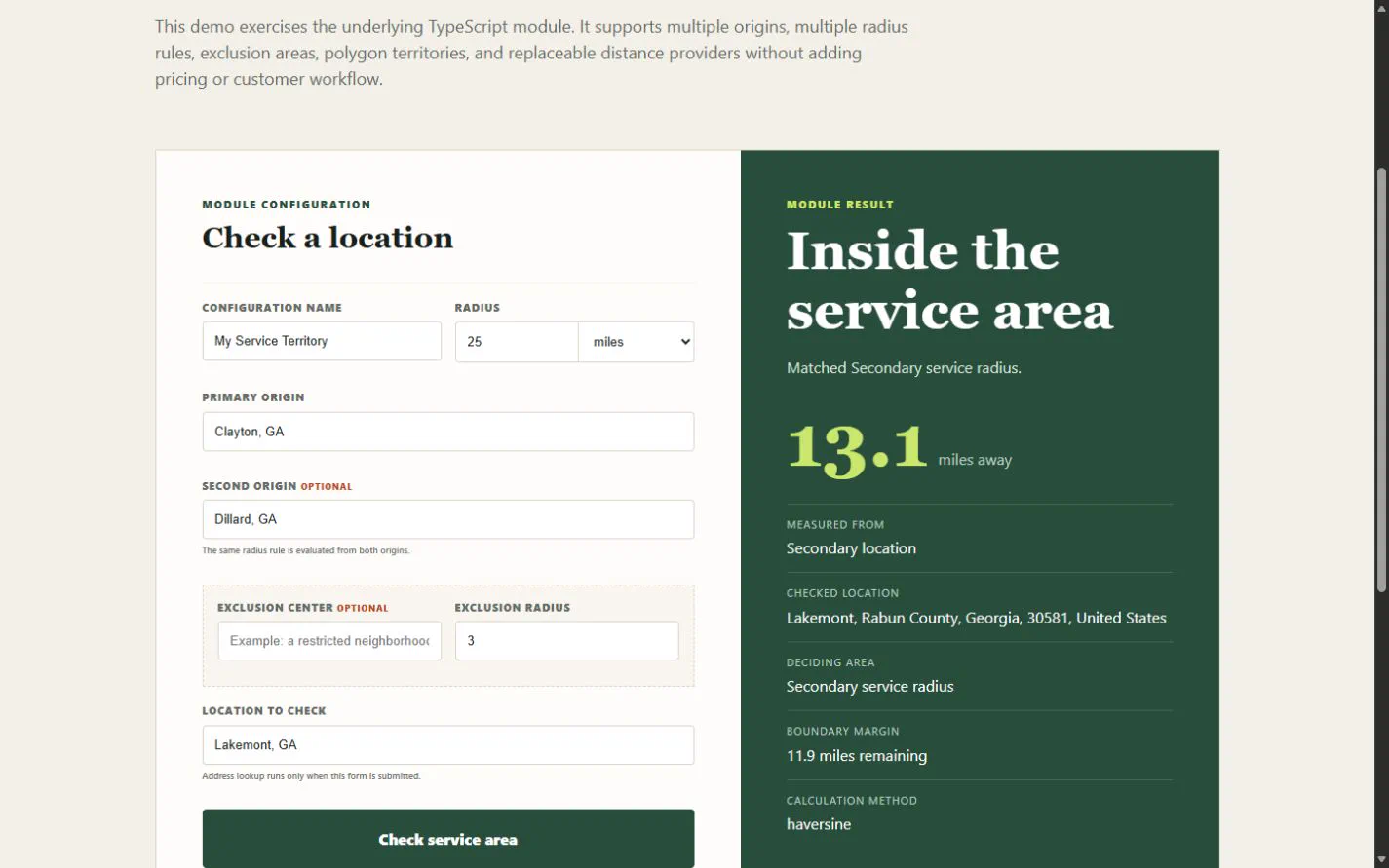The image size is (1389, 868).
Task: Click the 'MODULE CONFIGURATION' label
Action: coord(287,205)
